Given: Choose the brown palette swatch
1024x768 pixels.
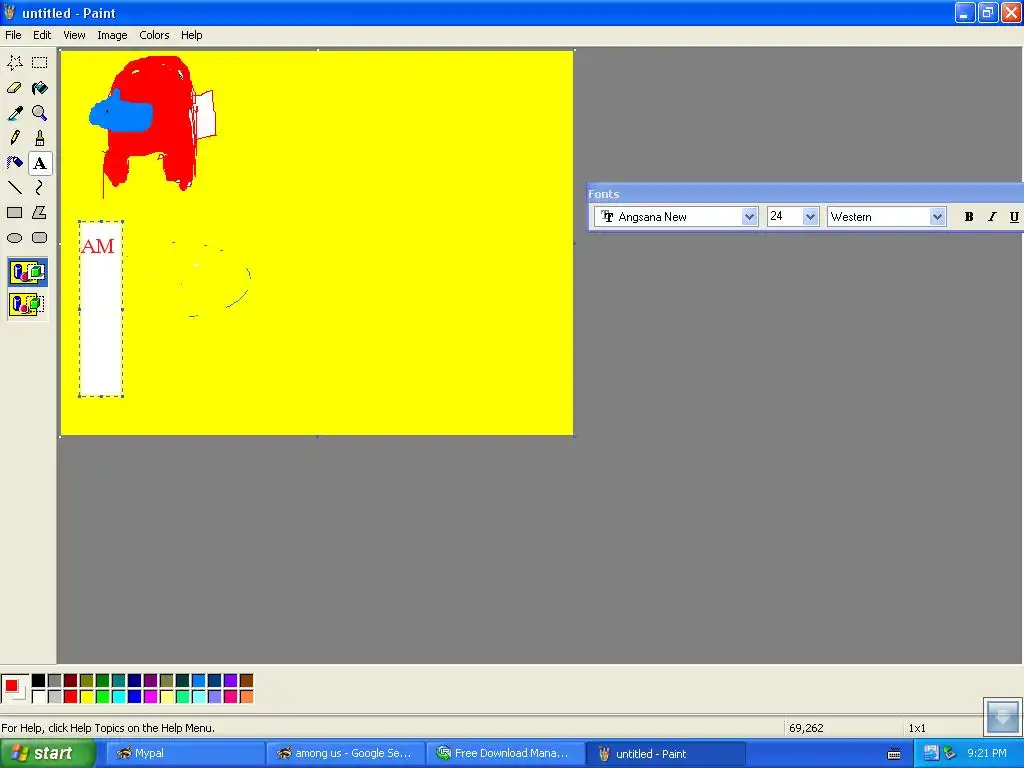Looking at the screenshot, I should click(x=246, y=681).
